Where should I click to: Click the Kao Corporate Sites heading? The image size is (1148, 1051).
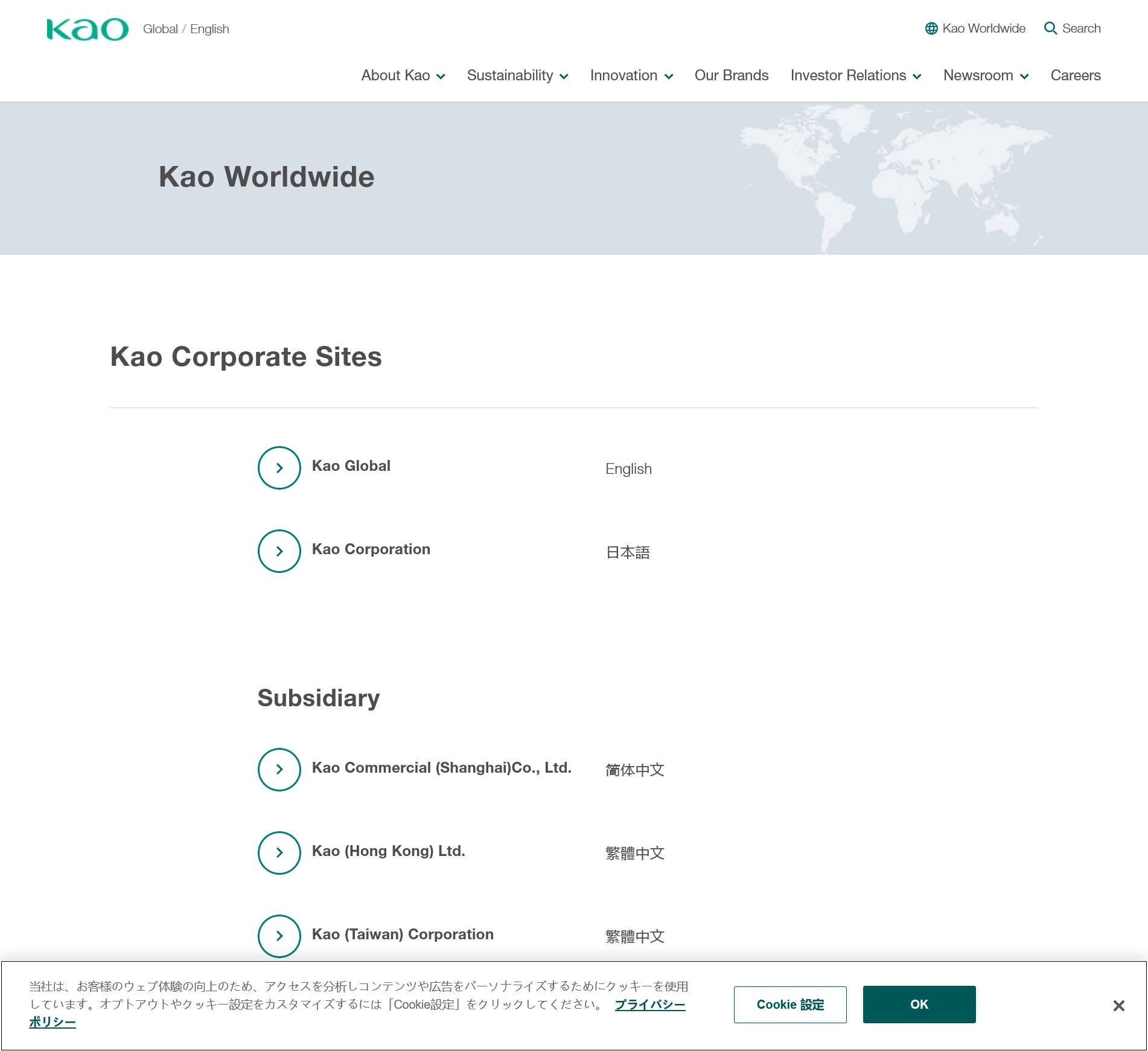pos(246,357)
